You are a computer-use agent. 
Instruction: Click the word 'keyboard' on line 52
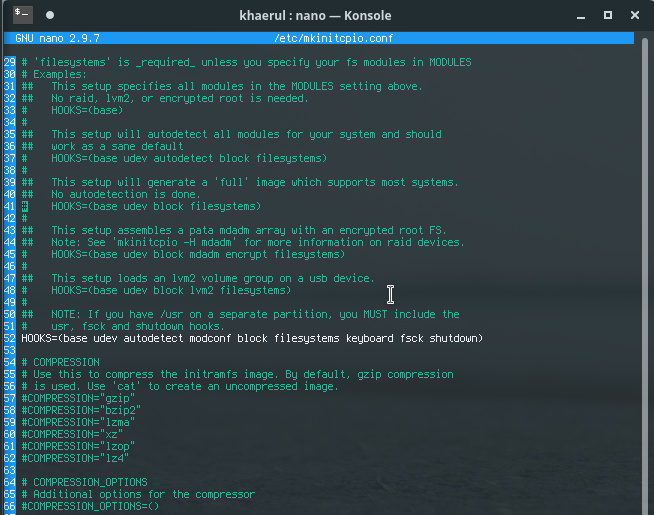click(x=370, y=338)
